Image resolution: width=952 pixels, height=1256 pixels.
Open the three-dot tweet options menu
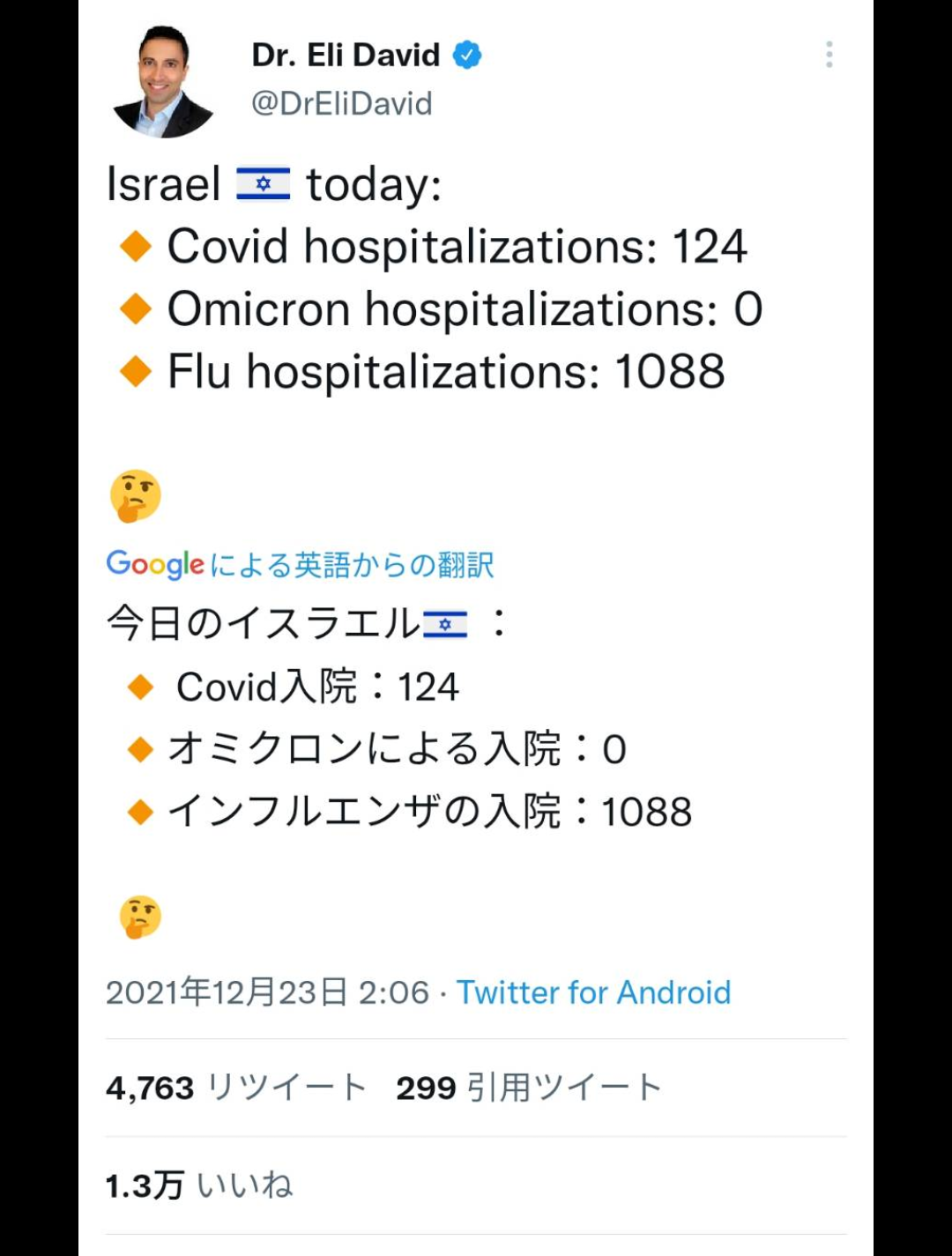[829, 55]
